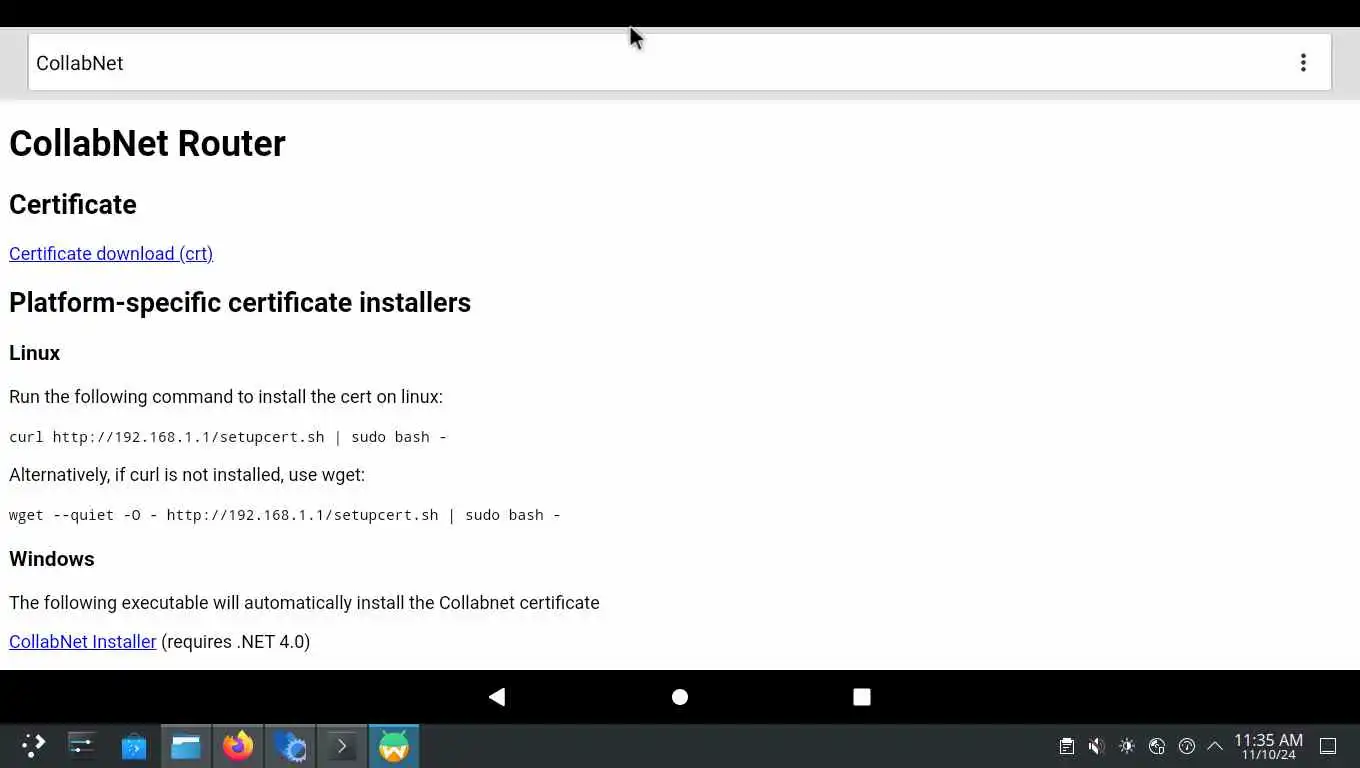Open the KDE application launcher
Screen dimensions: 1360x768
(33, 746)
